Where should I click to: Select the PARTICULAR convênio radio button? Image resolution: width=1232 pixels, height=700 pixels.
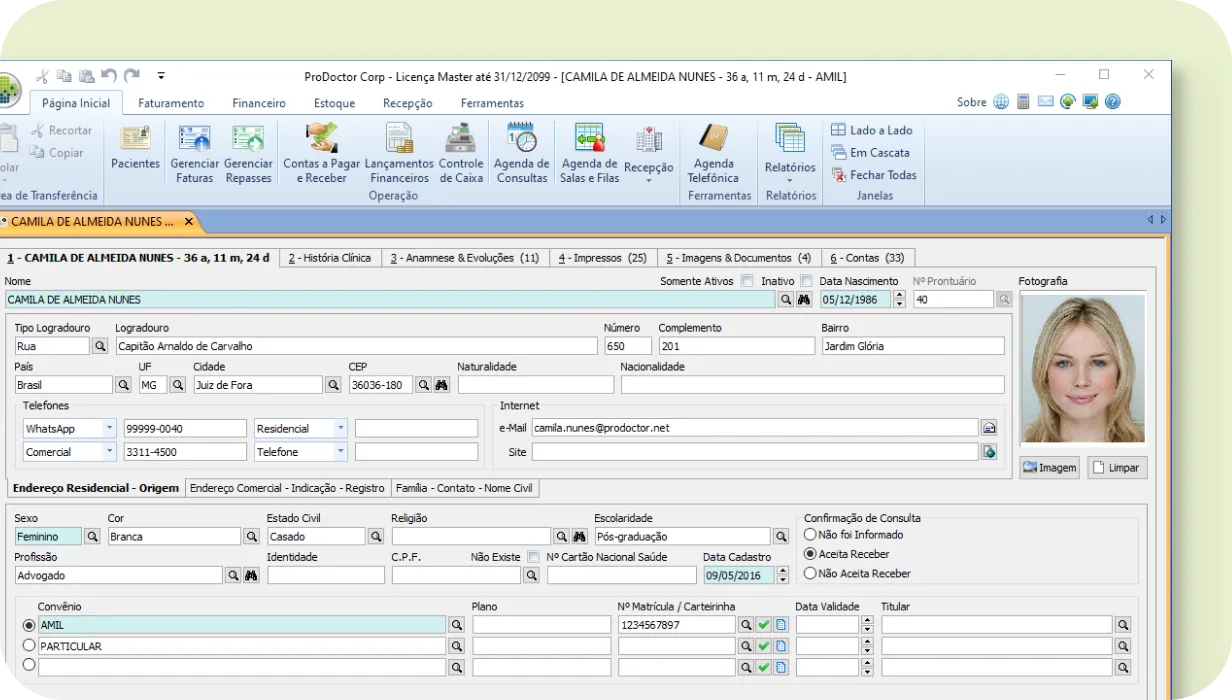29,646
